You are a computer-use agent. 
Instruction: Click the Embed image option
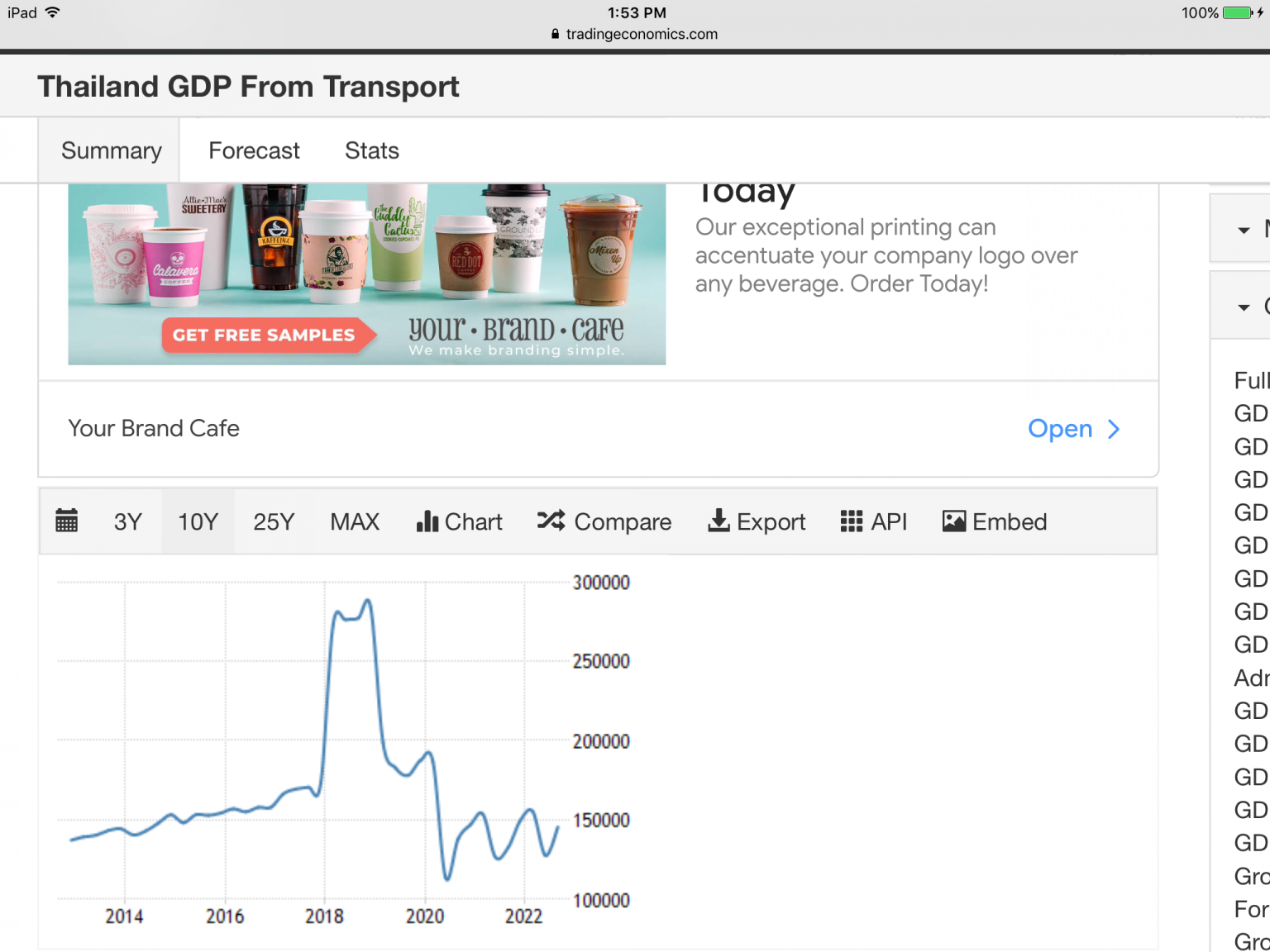point(995,521)
